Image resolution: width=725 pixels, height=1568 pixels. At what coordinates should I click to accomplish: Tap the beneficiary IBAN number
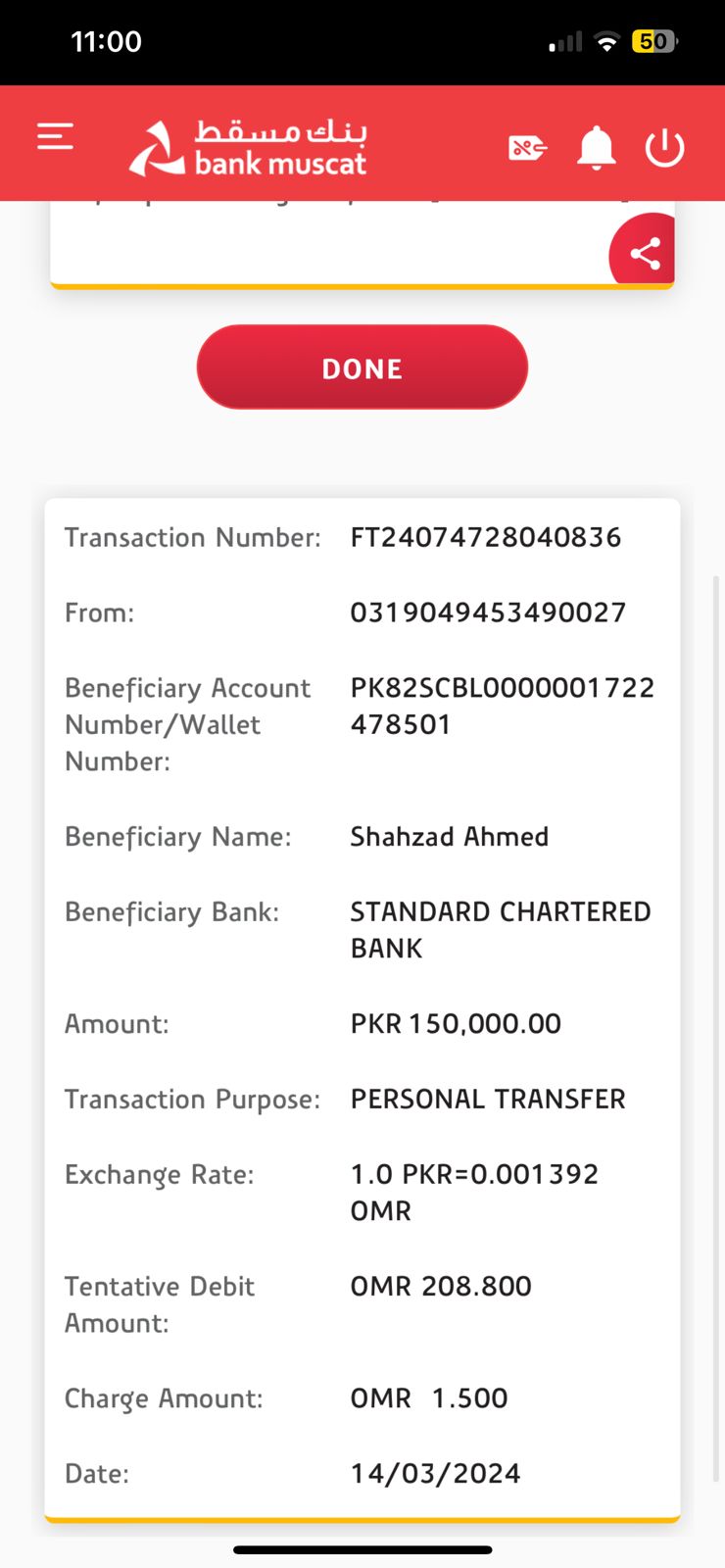[502, 706]
